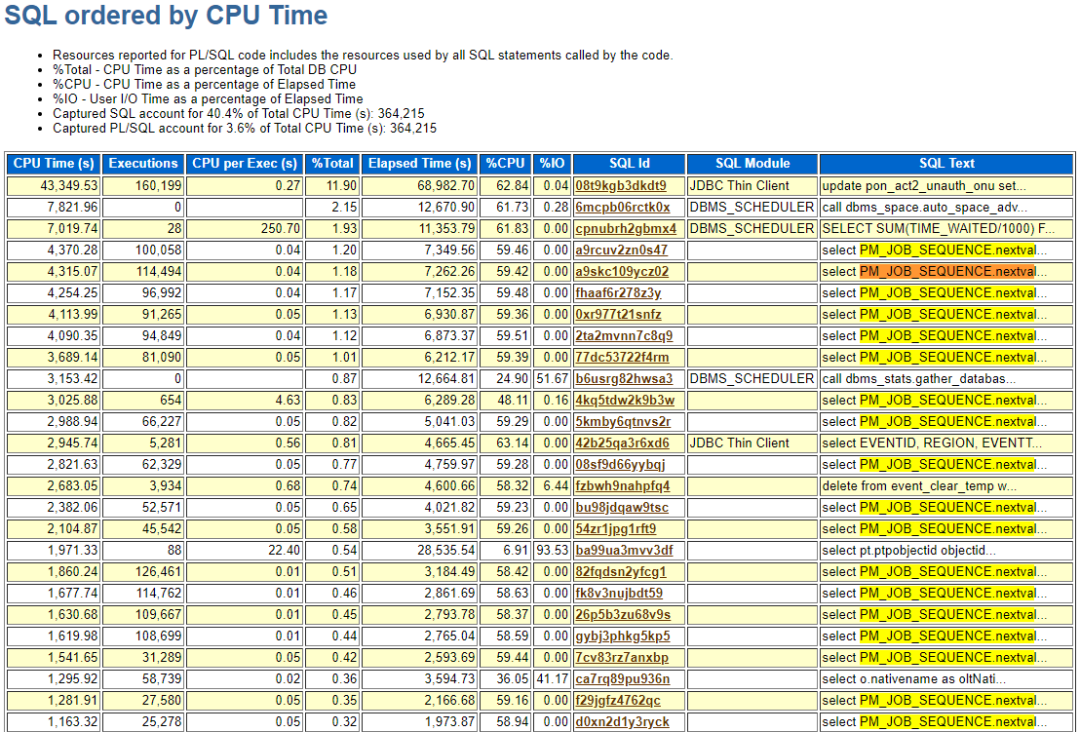Screen dimensions: 1080x732
Task: Click the 6mcpb06rctk0x SQL Id link
Action: tap(622, 207)
